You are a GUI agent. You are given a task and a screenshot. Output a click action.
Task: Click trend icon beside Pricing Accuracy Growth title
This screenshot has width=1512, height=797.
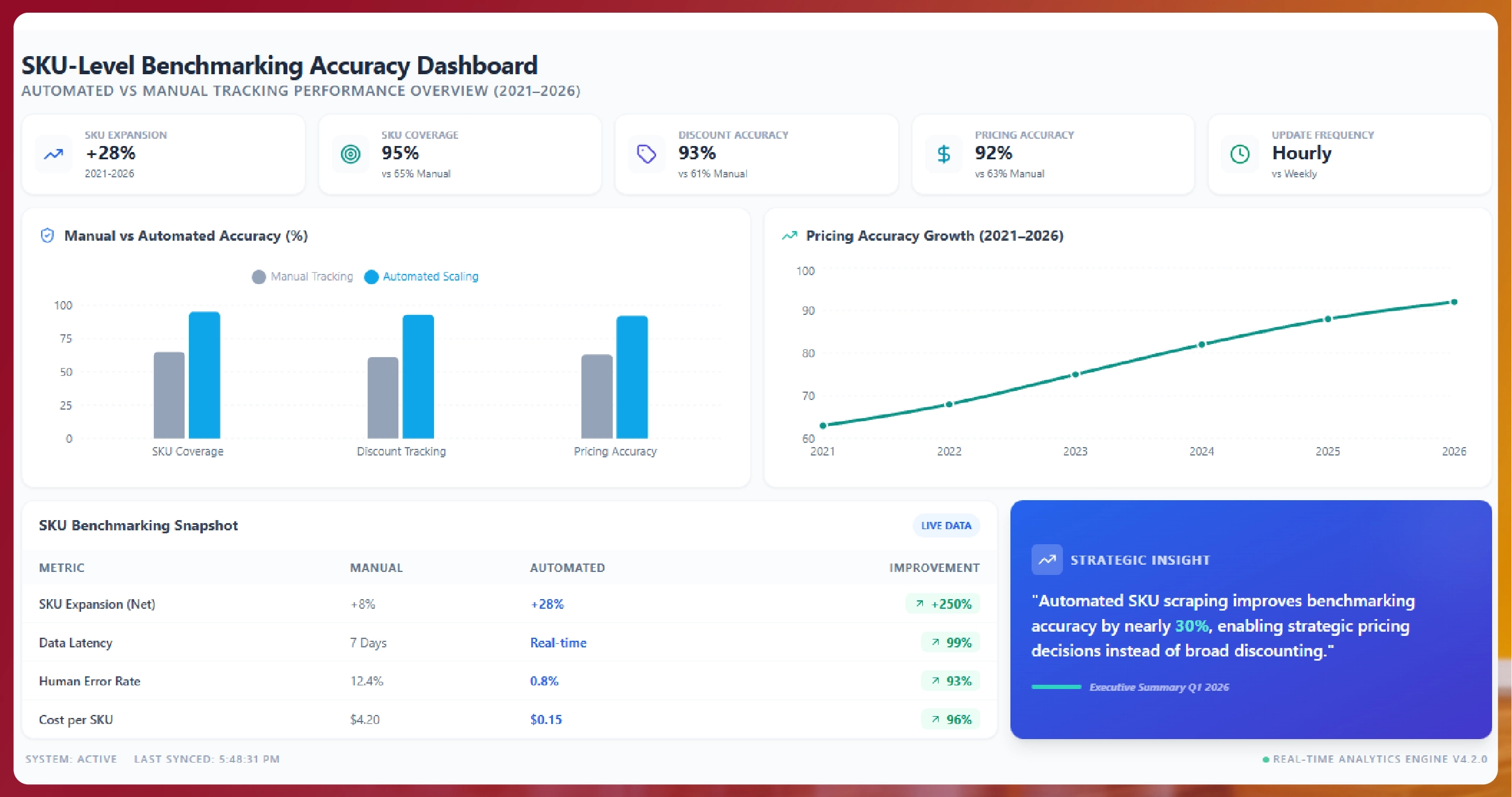tap(789, 235)
